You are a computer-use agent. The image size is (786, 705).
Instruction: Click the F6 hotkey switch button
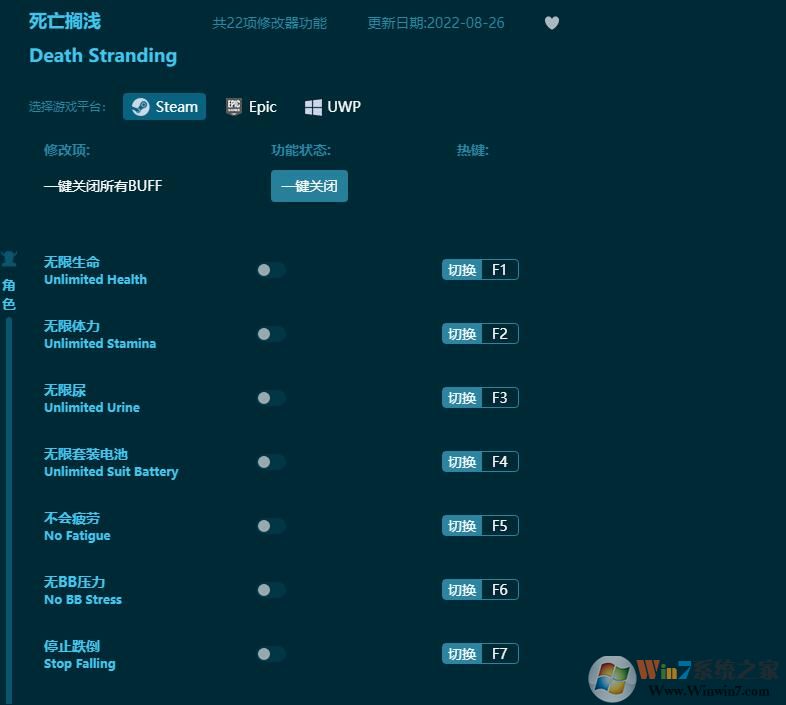coord(480,590)
